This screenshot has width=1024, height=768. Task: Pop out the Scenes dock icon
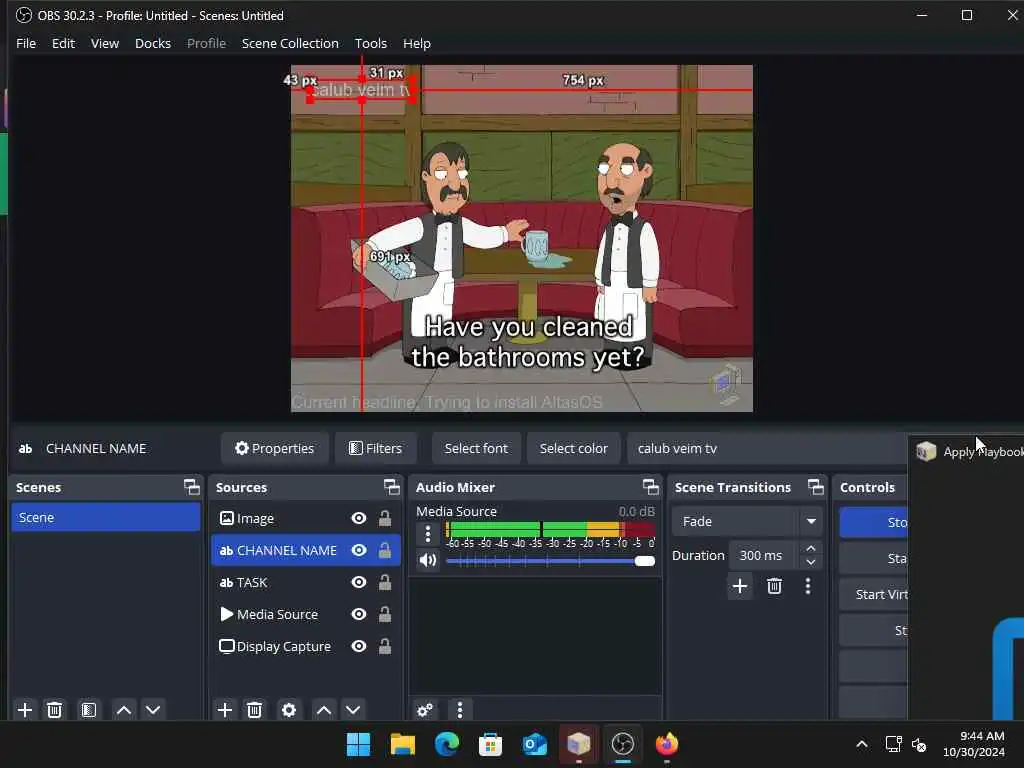pyautogui.click(x=191, y=487)
